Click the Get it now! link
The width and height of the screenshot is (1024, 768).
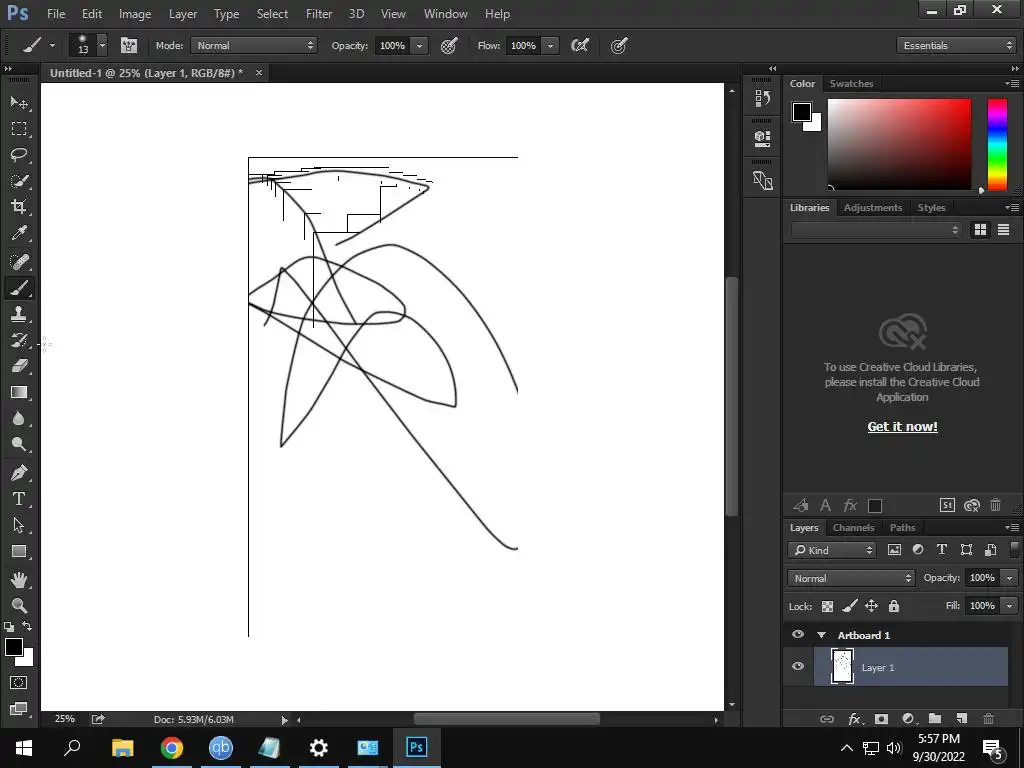pos(902,426)
